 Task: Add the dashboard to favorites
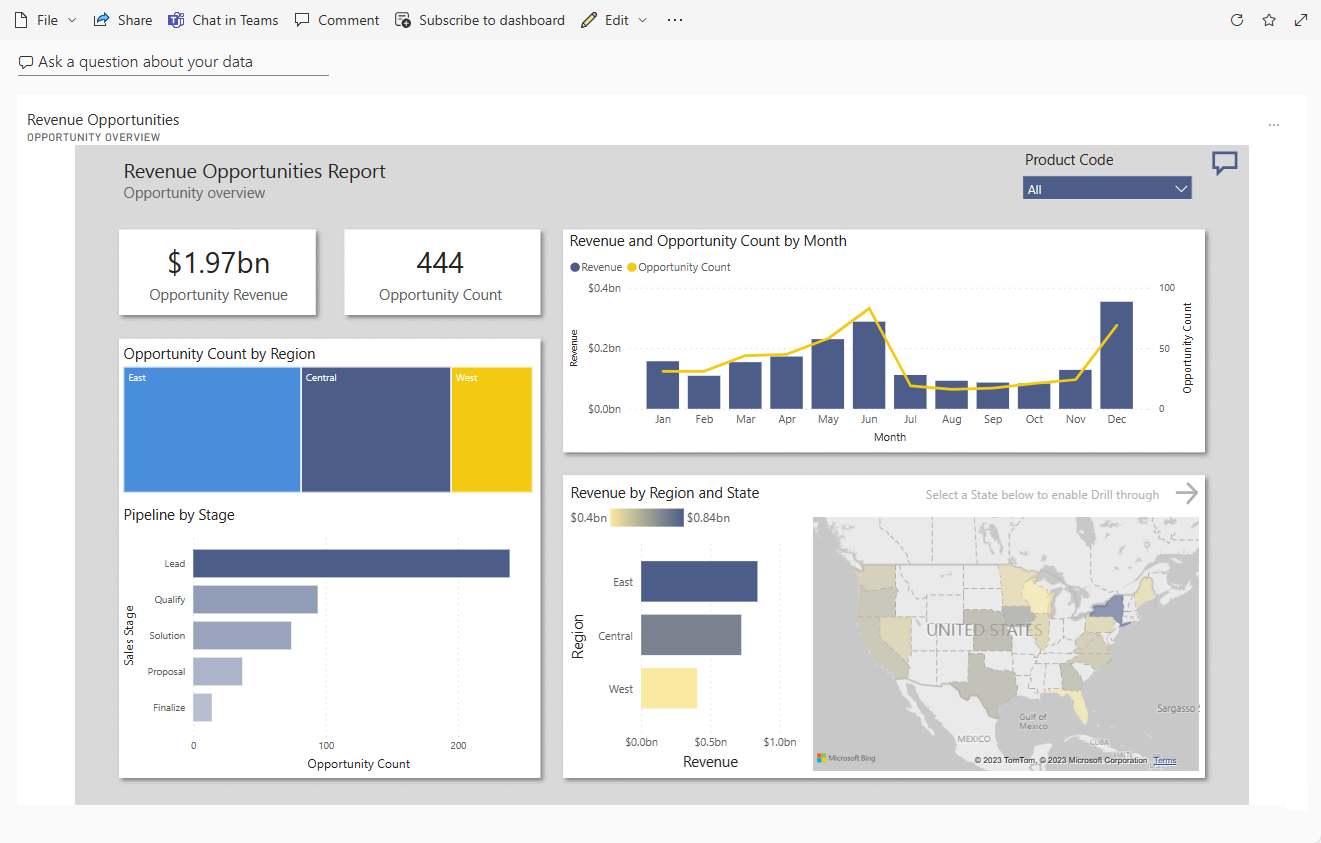(1268, 19)
